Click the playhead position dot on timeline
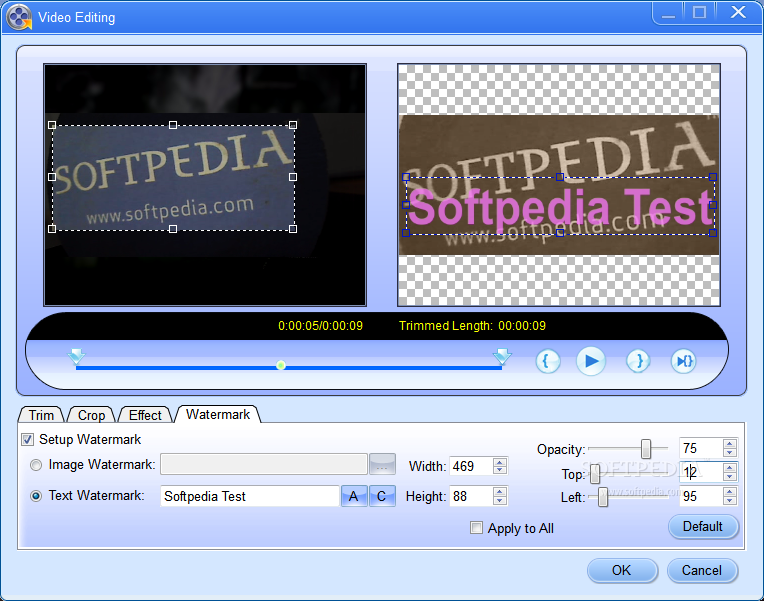764x601 pixels. point(281,365)
